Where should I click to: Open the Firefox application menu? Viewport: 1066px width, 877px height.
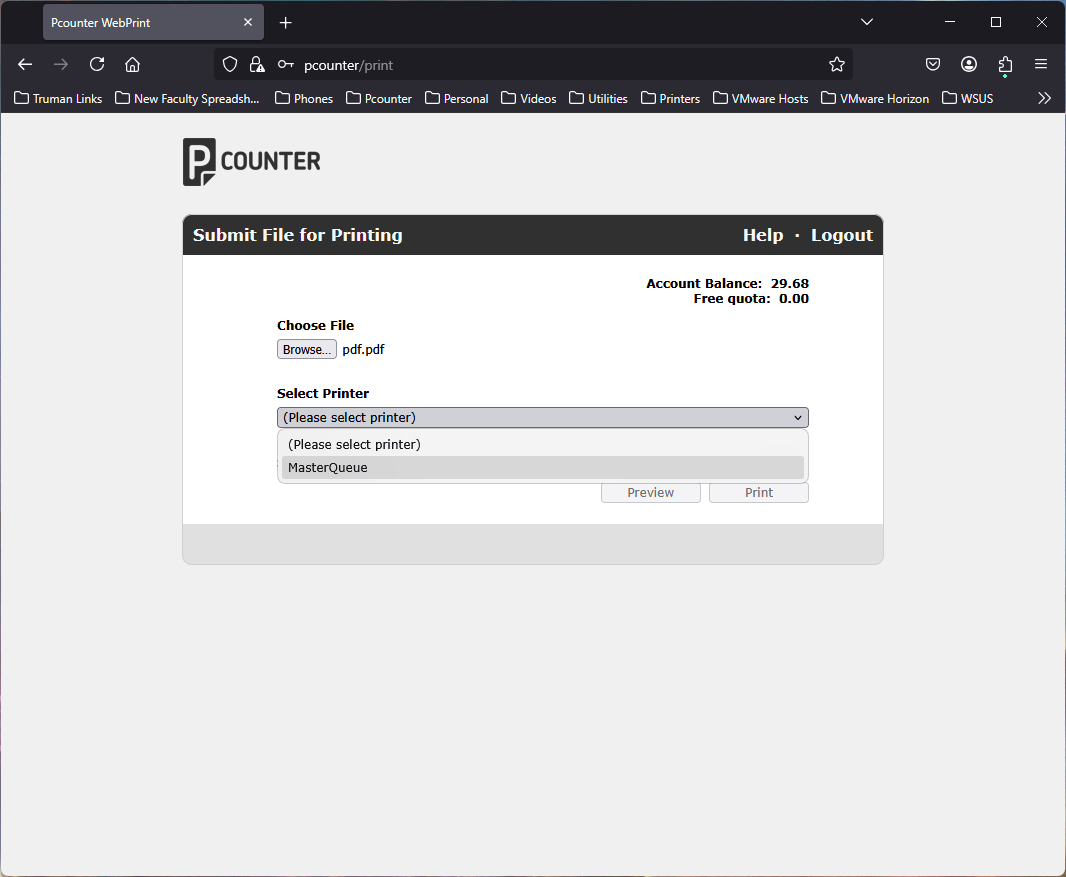(1041, 65)
